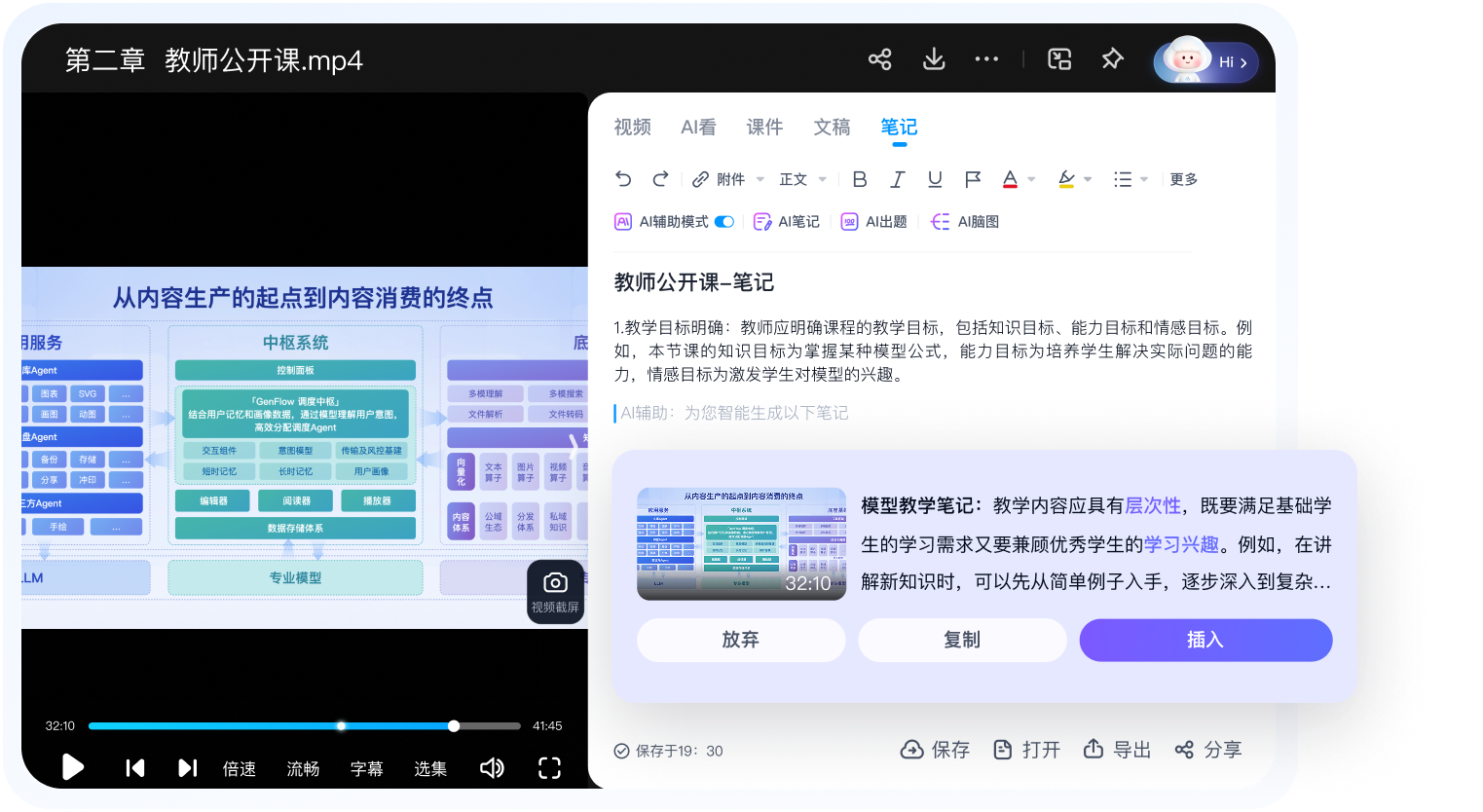The height and width of the screenshot is (812, 1483).
Task: Click the 复制 button
Action: (x=962, y=640)
